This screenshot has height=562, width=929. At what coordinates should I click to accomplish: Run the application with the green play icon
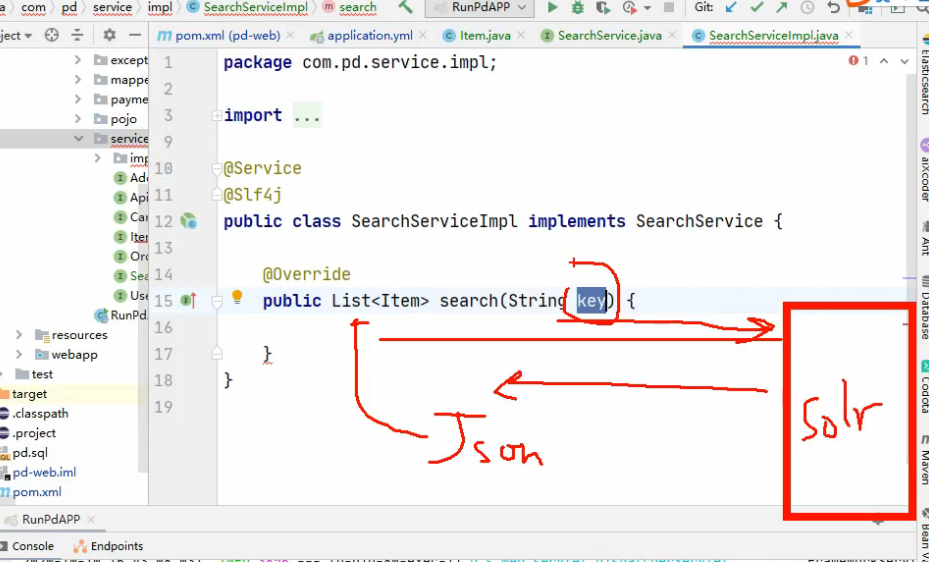click(553, 8)
